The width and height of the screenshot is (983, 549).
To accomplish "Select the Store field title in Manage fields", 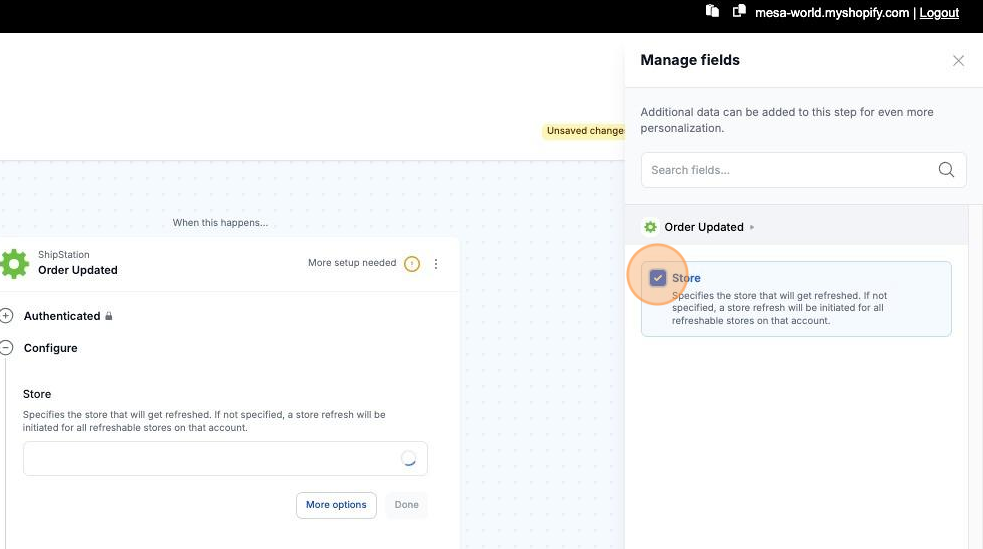I will (686, 278).
